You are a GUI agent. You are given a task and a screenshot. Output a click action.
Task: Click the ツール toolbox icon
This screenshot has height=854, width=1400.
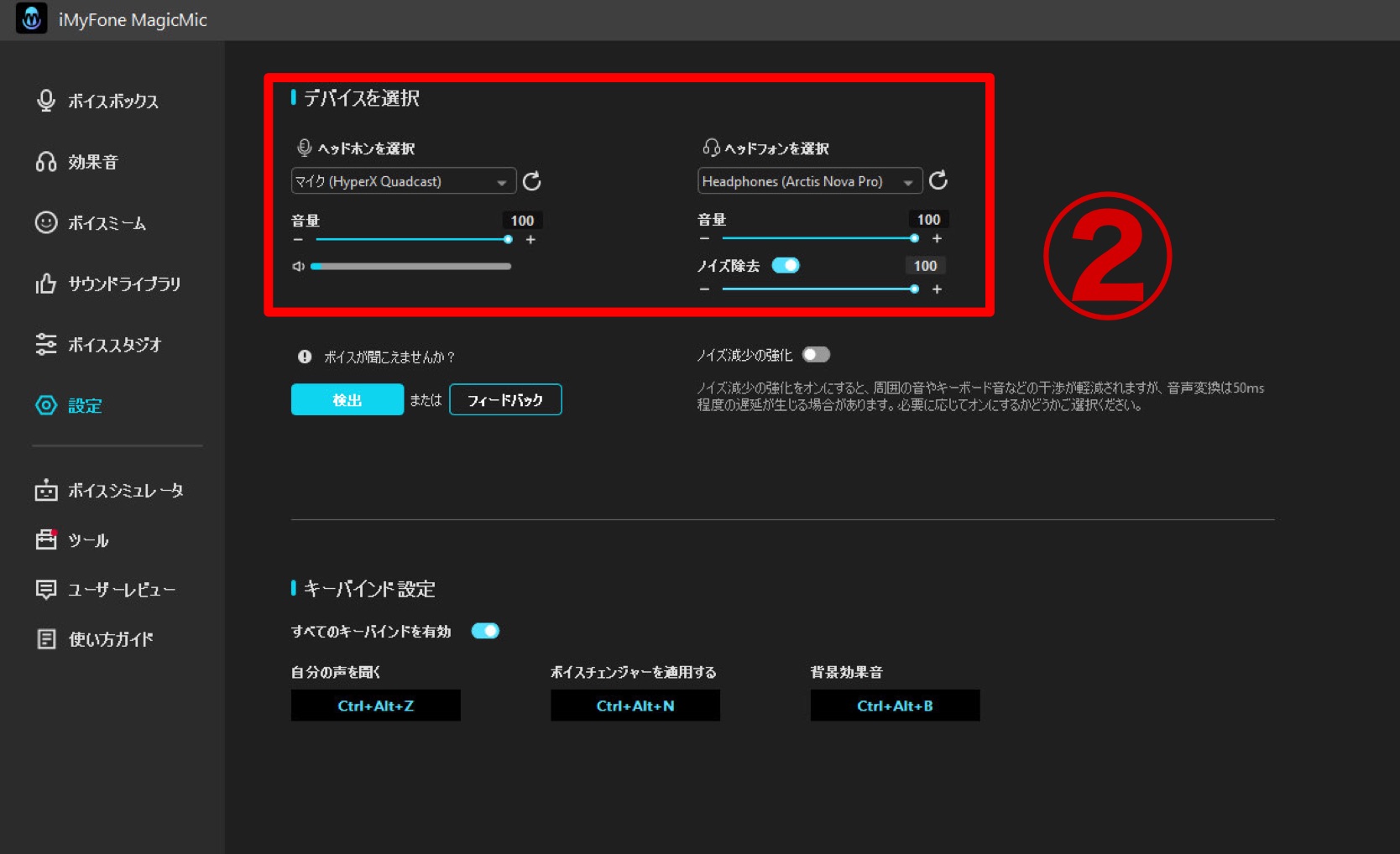coord(46,539)
